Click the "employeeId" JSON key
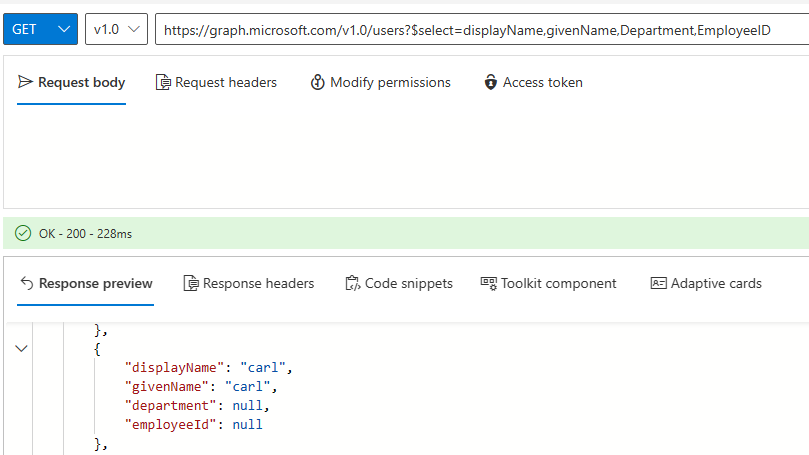 (170, 425)
